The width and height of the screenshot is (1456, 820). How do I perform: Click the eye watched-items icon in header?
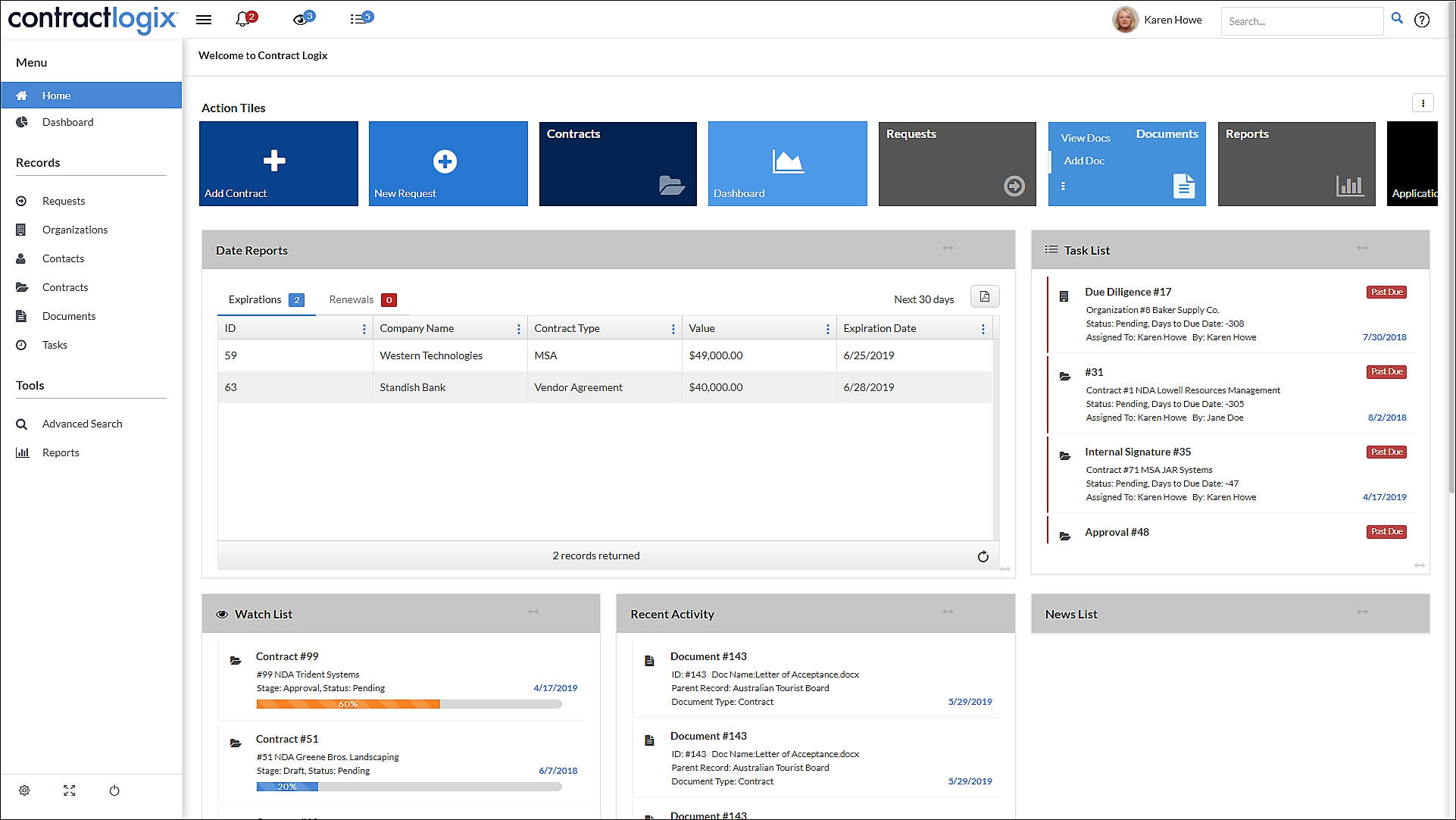pos(298,18)
